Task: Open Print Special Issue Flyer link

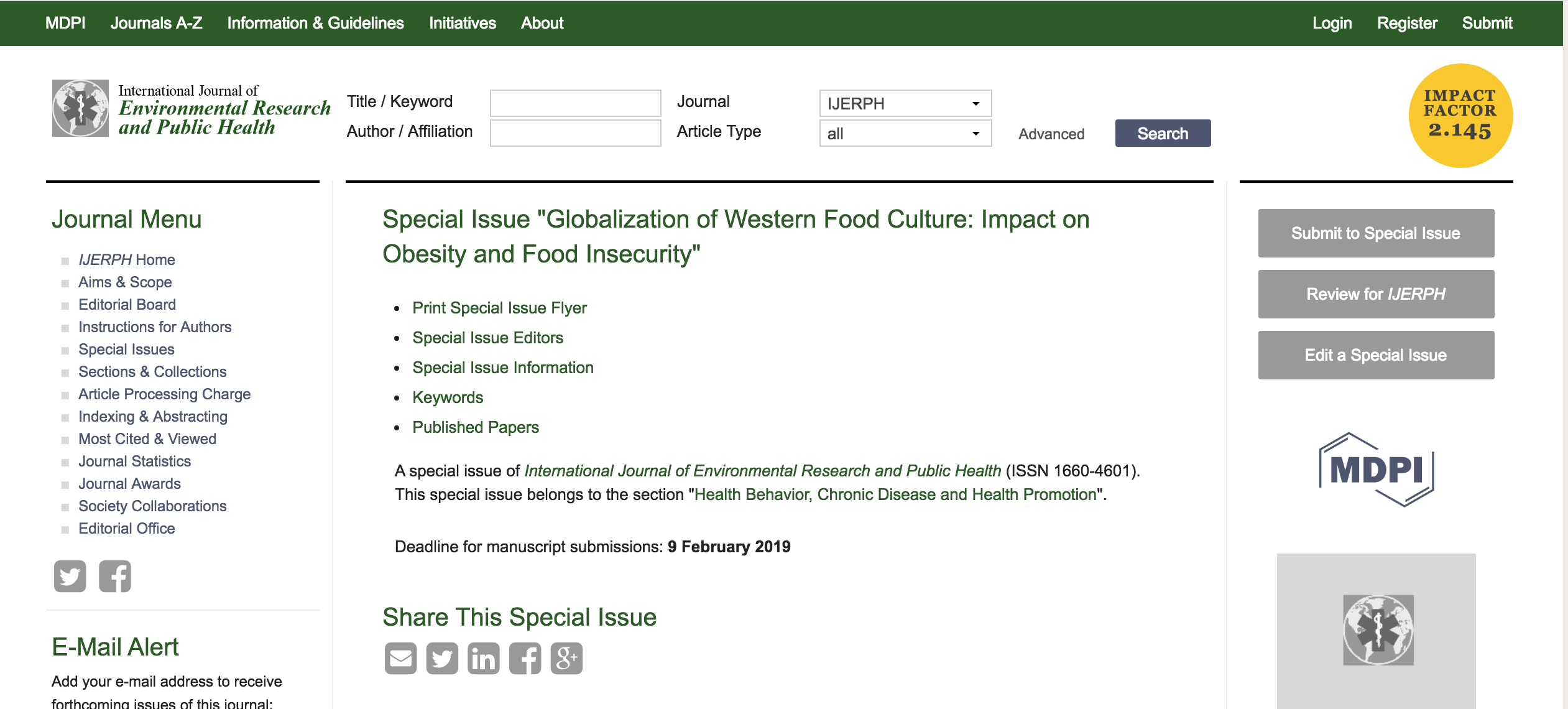Action: coord(499,308)
